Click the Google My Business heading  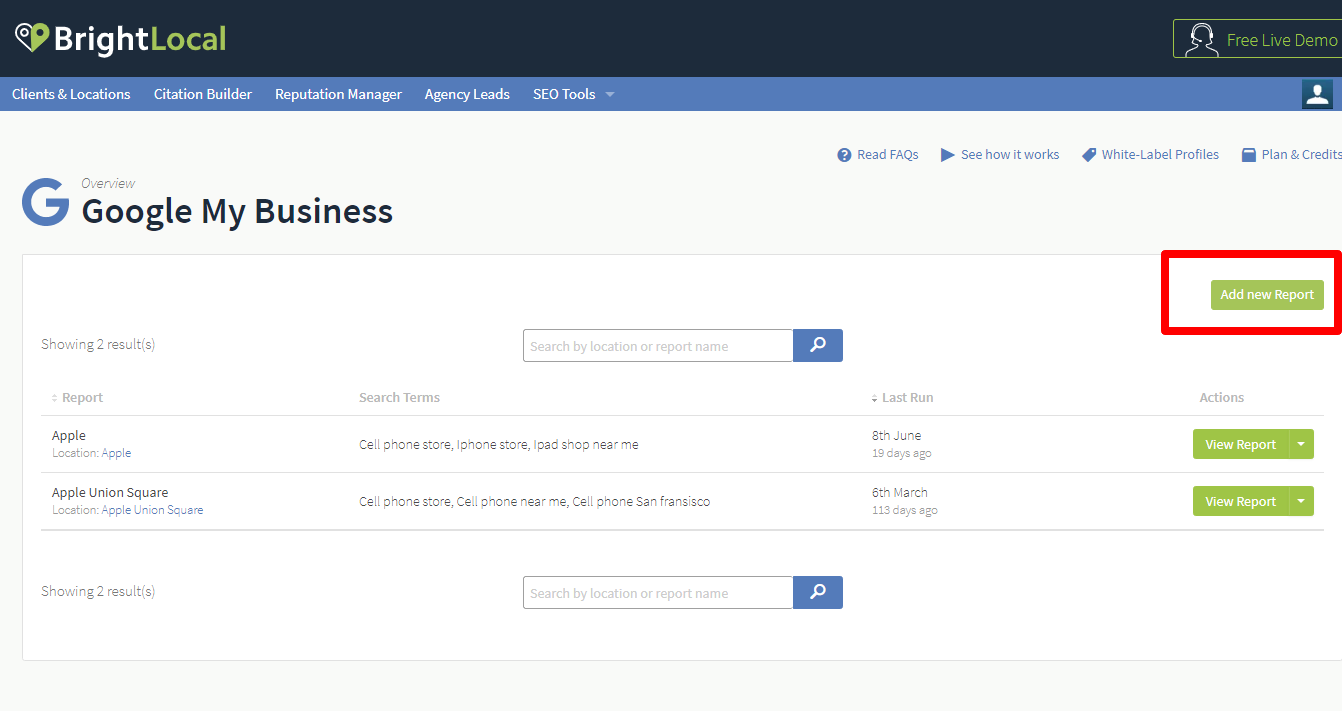[237, 211]
